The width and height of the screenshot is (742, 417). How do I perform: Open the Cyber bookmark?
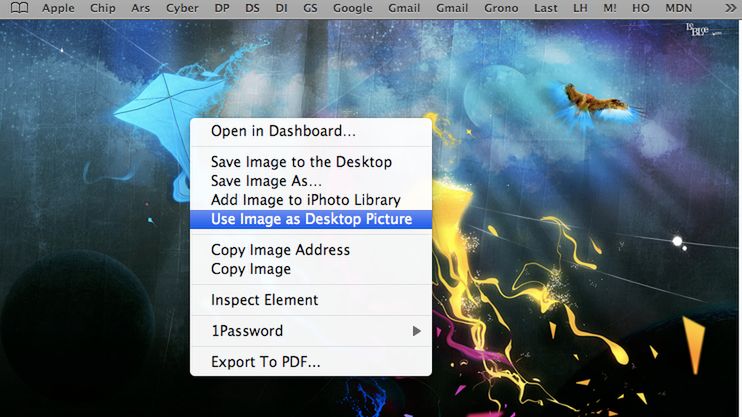click(x=182, y=8)
